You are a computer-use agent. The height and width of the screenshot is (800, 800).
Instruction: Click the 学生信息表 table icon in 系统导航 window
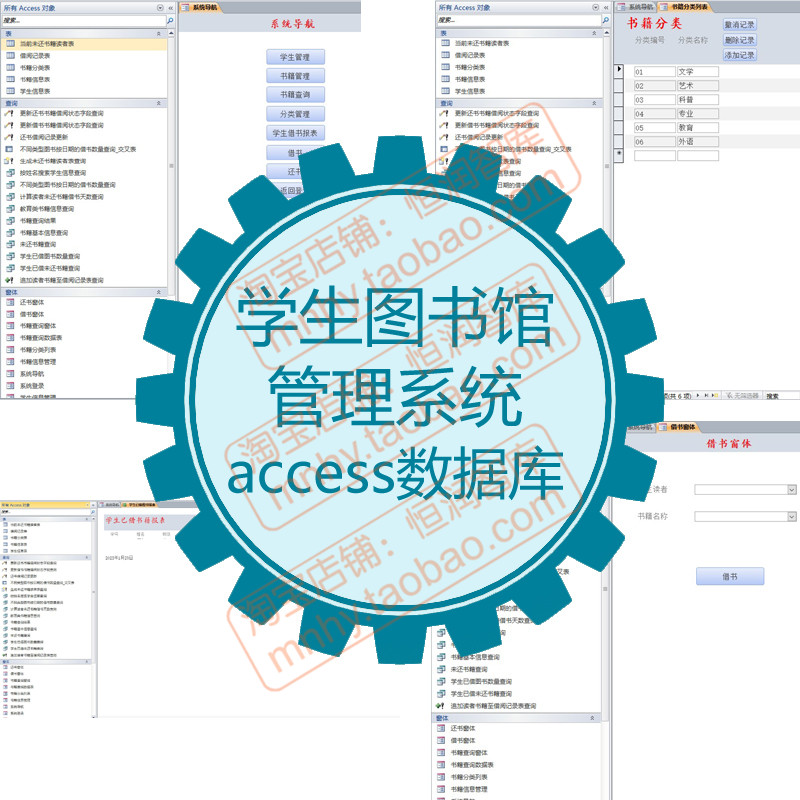pyautogui.click(x=10, y=91)
